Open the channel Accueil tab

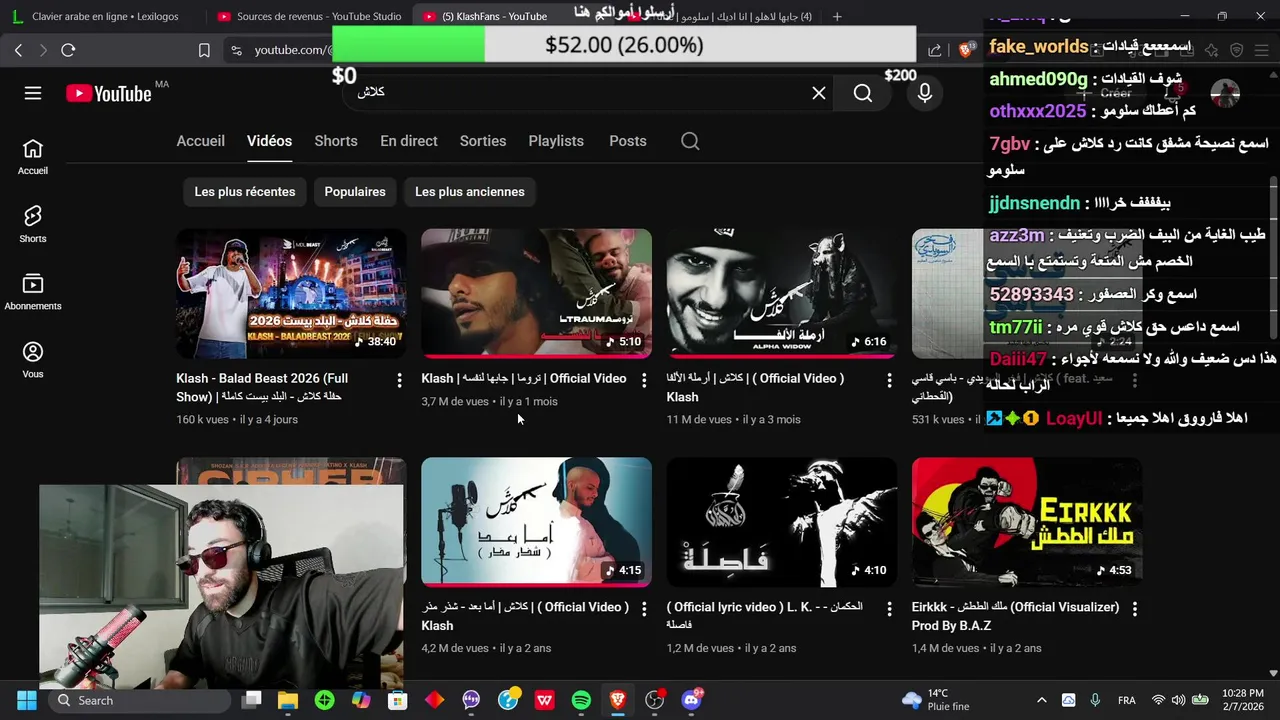point(200,141)
